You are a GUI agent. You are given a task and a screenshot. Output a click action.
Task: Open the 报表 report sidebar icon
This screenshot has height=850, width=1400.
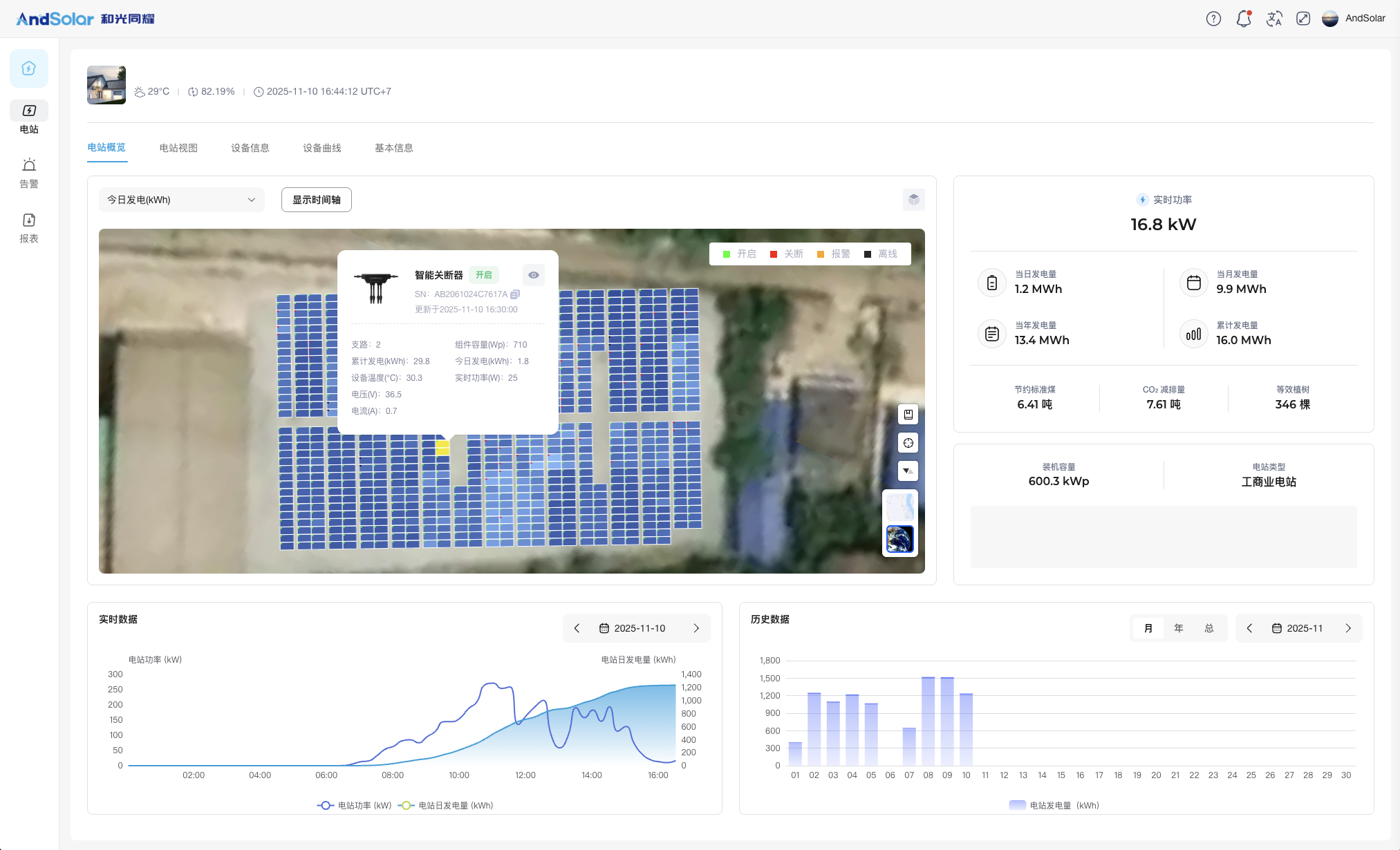pos(29,227)
